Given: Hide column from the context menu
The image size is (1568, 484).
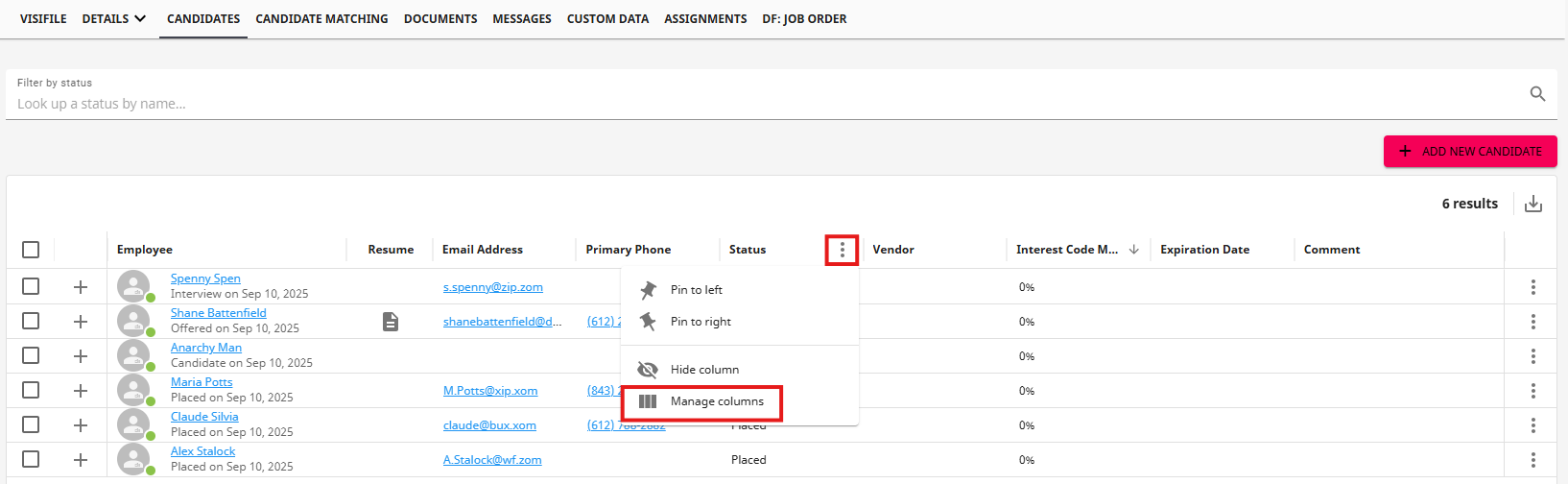Looking at the screenshot, I should (x=704, y=370).
